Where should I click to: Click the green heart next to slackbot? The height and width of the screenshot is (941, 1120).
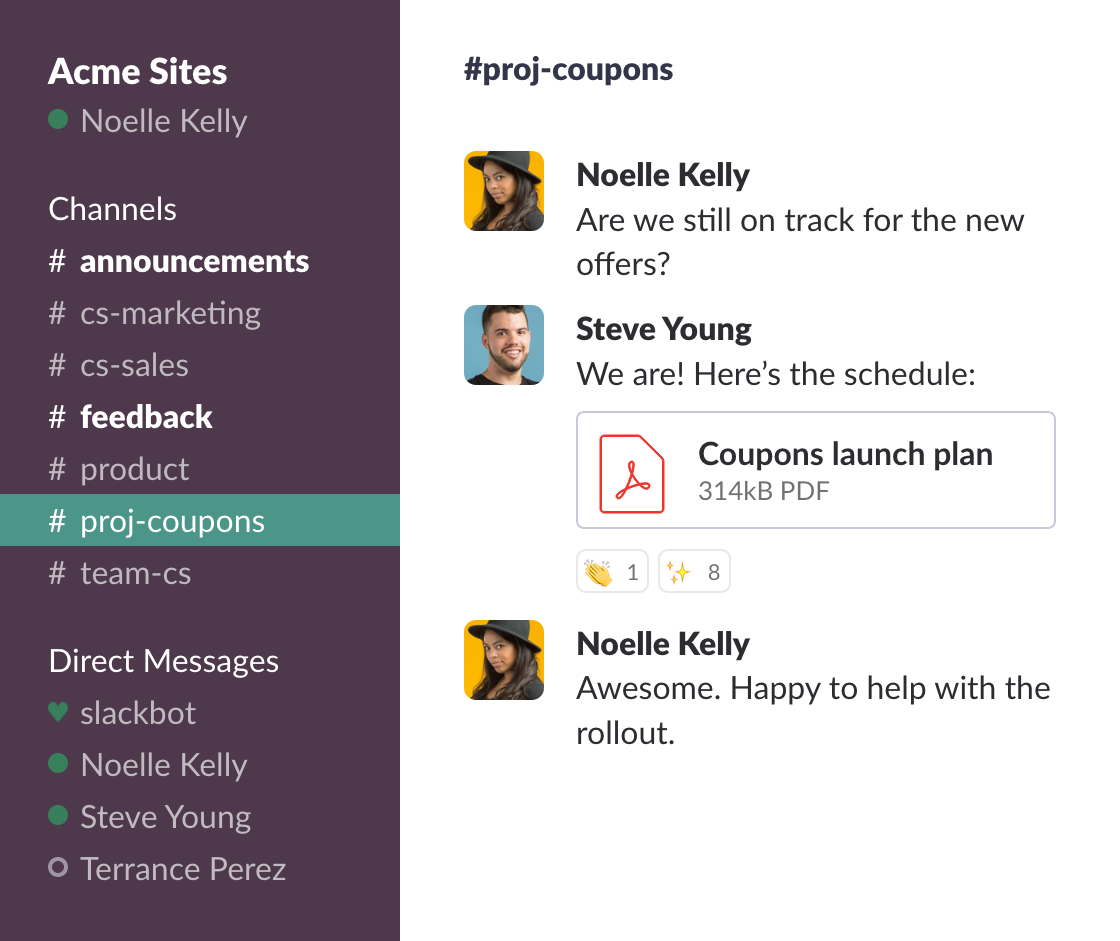(x=58, y=712)
